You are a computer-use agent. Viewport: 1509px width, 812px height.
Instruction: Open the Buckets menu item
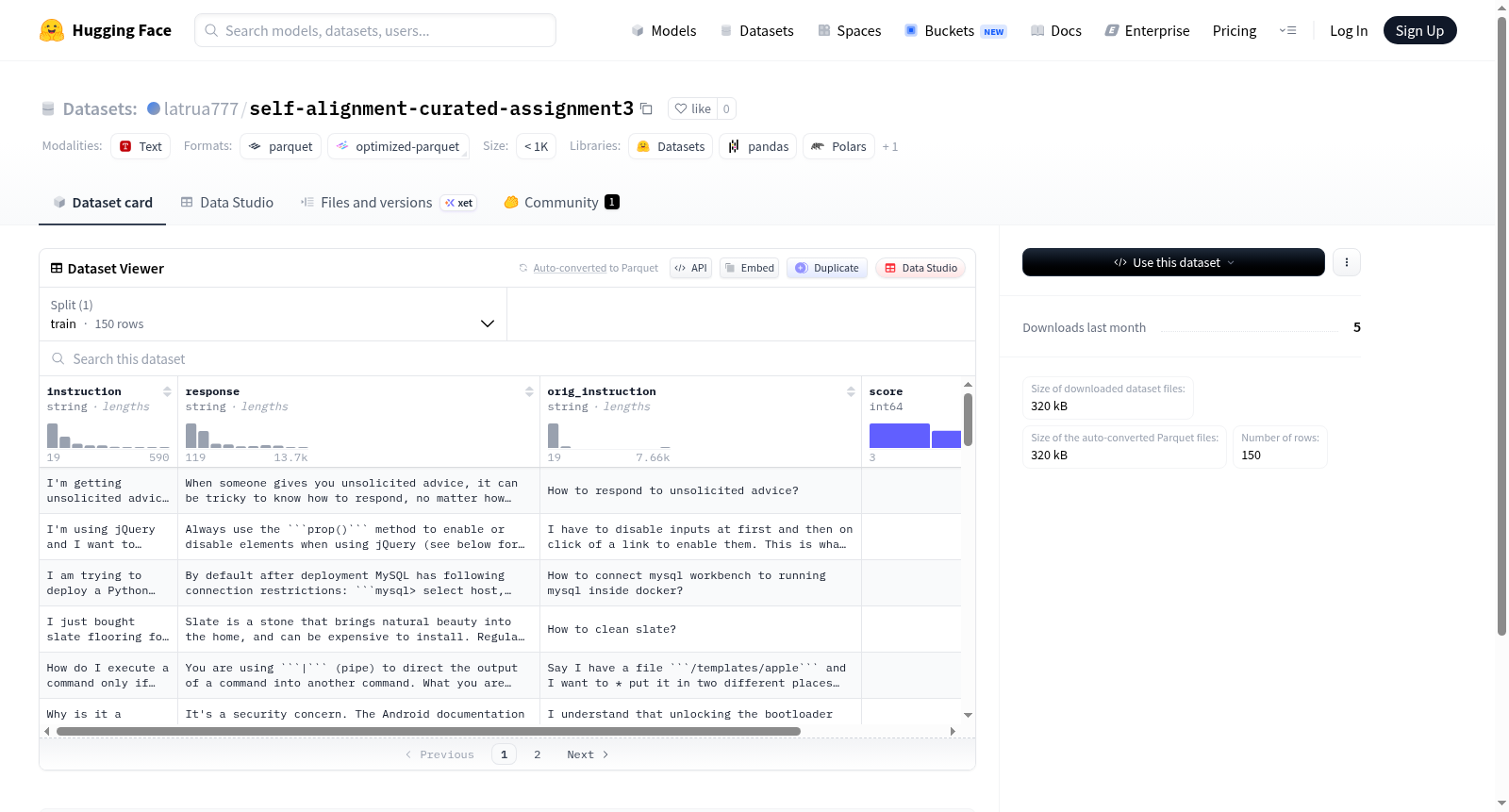pos(955,30)
